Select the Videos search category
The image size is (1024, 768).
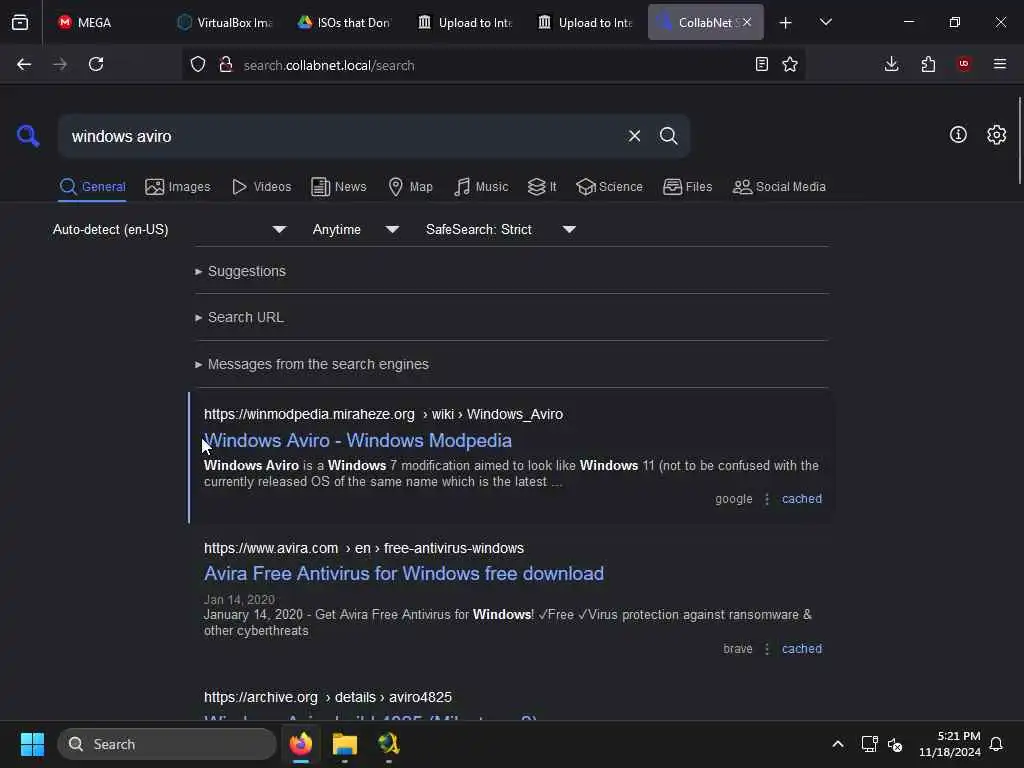261,187
